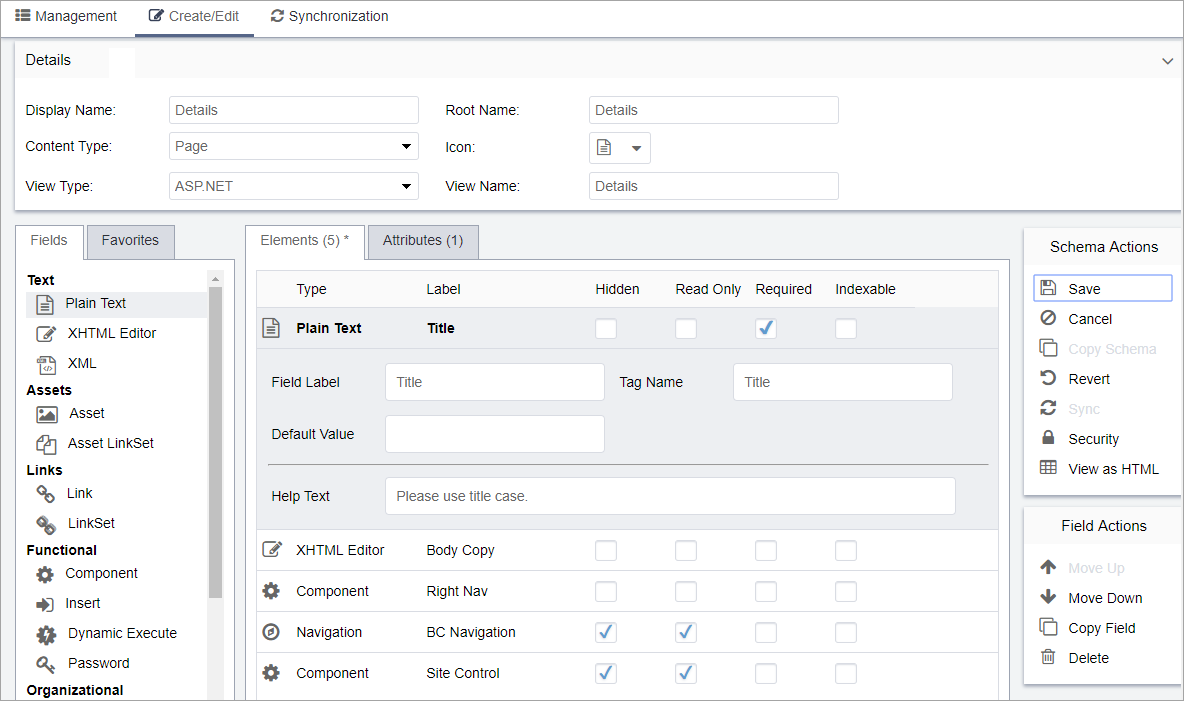Switch to the Synchronization tab
Screen dimensions: 1184x701
[329, 17]
